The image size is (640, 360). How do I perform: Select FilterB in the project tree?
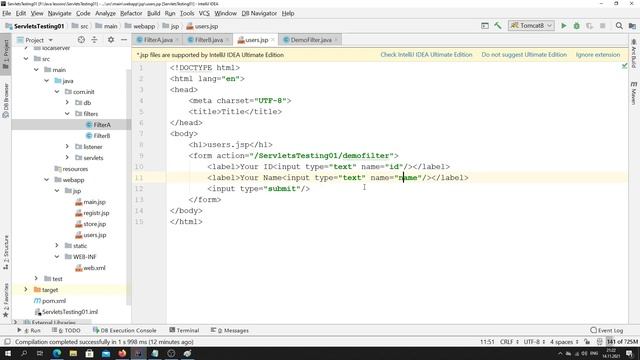tap(98, 136)
